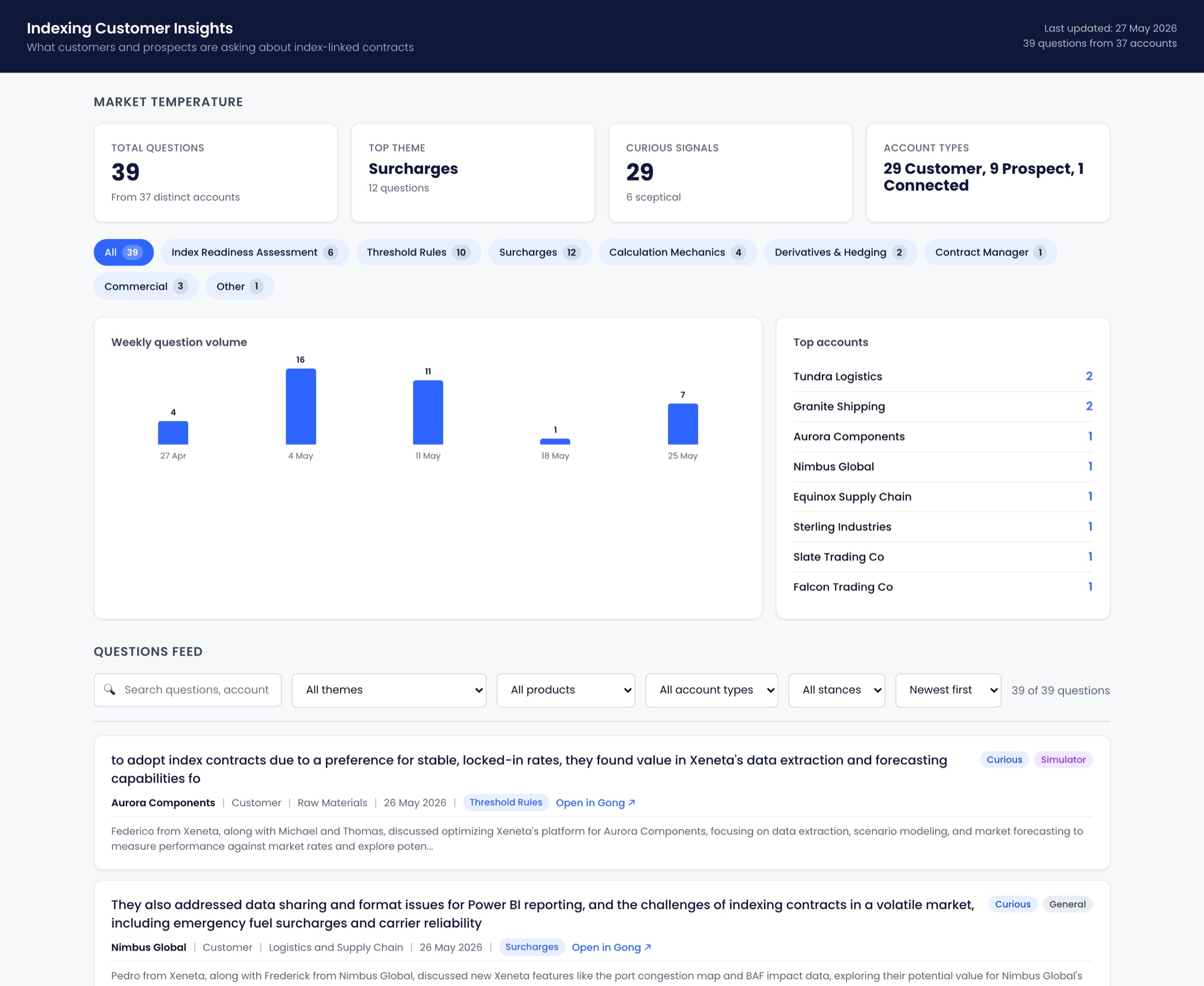The height and width of the screenshot is (986, 1204).
Task: Filter by Derivatives & Hedging chip
Action: (840, 252)
